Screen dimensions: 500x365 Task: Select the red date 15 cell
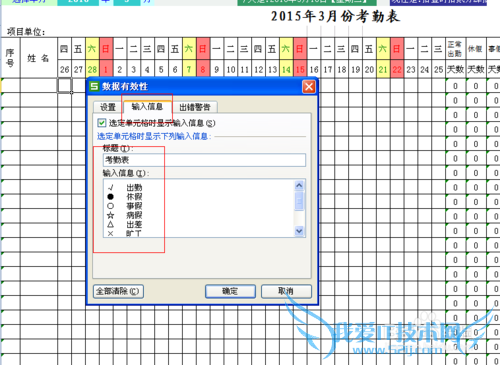click(300, 69)
